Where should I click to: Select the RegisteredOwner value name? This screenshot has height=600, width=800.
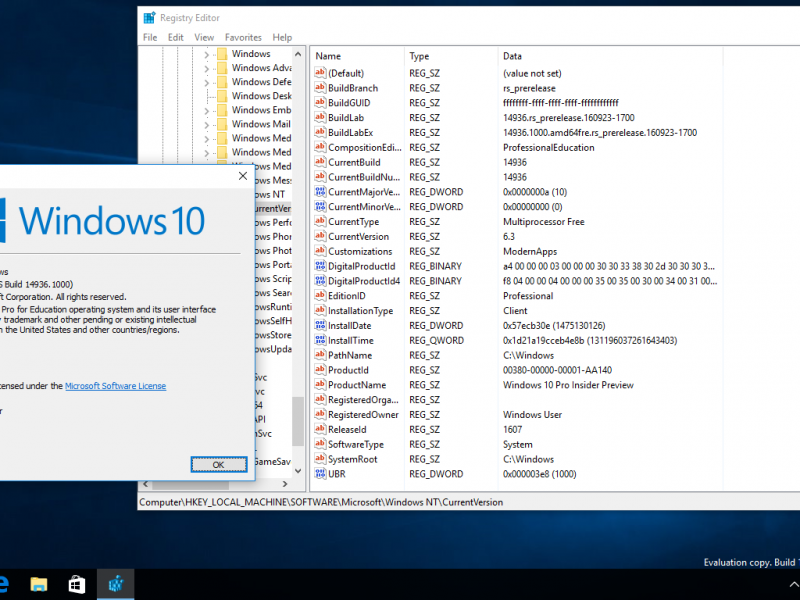point(363,414)
